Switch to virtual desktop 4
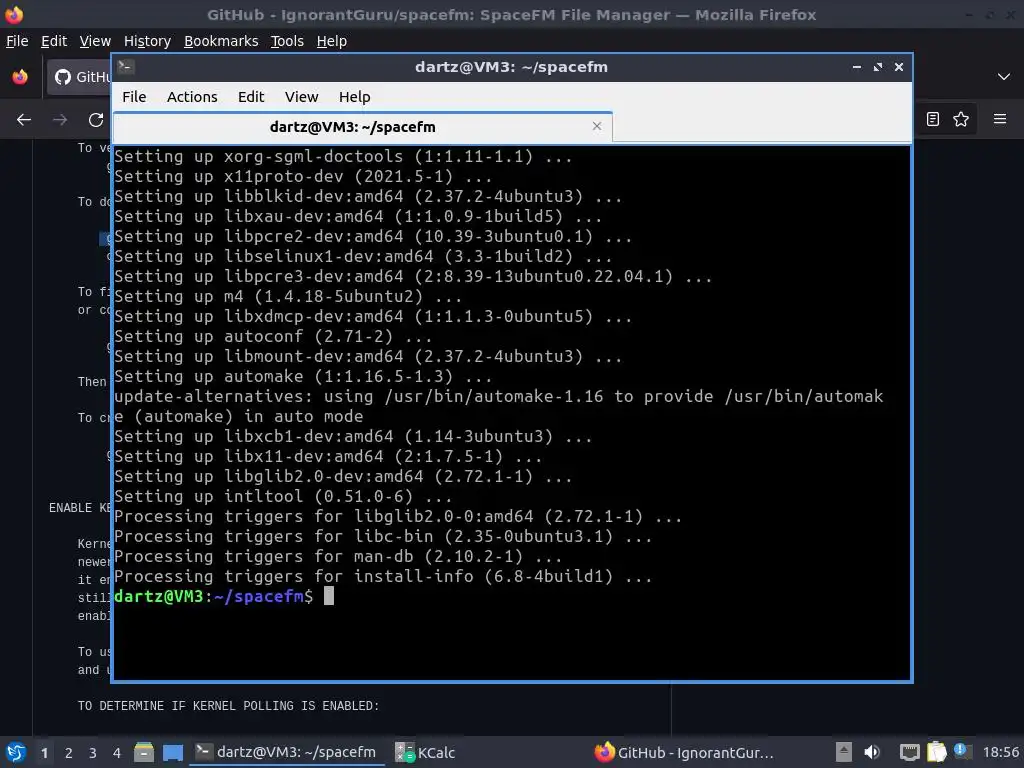Viewport: 1024px width, 768px height. click(117, 753)
